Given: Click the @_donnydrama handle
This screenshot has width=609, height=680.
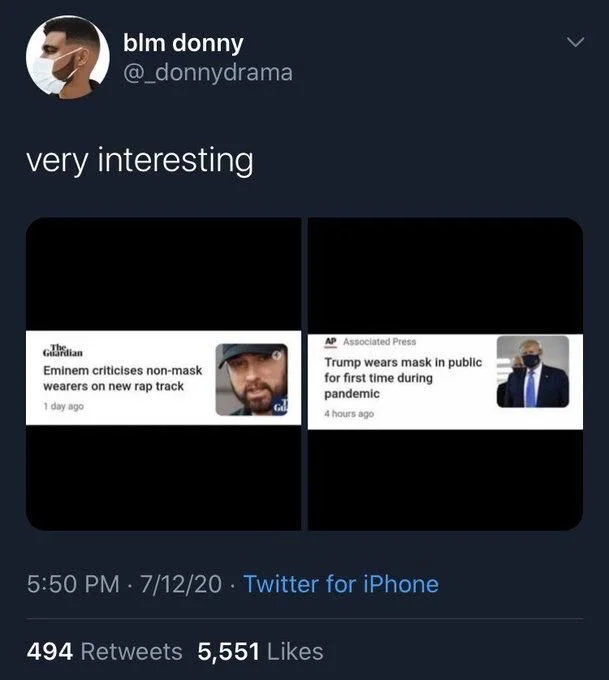Looking at the screenshot, I should point(207,73).
